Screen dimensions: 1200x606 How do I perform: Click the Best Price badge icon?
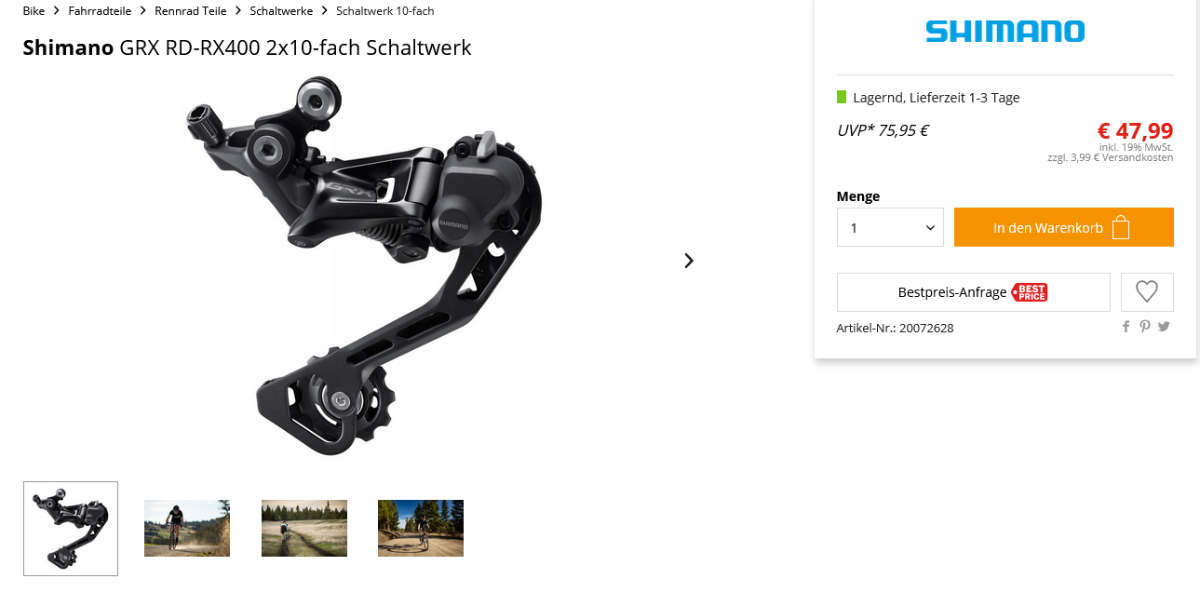point(1029,292)
